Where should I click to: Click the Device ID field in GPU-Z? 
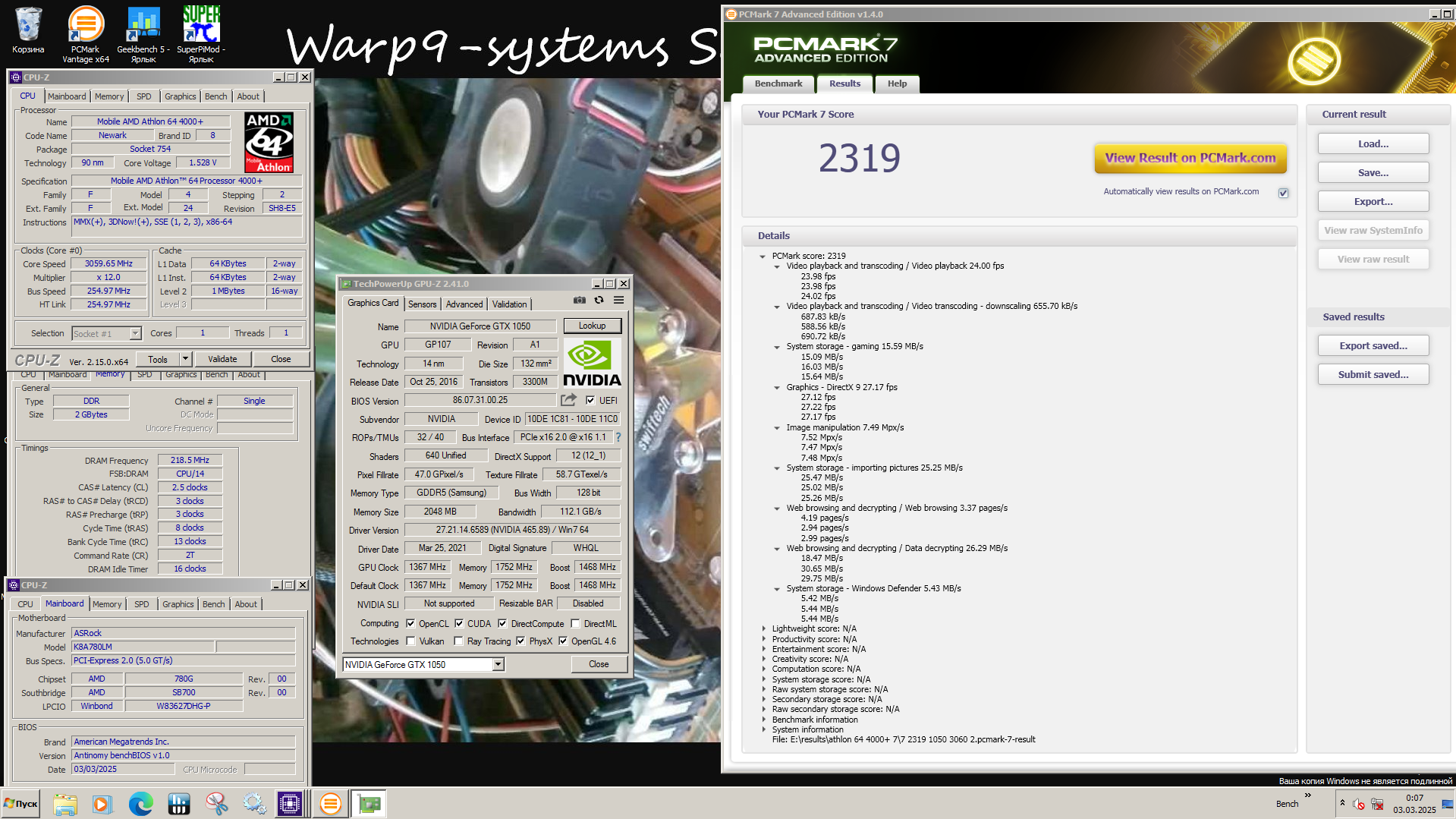(x=572, y=419)
